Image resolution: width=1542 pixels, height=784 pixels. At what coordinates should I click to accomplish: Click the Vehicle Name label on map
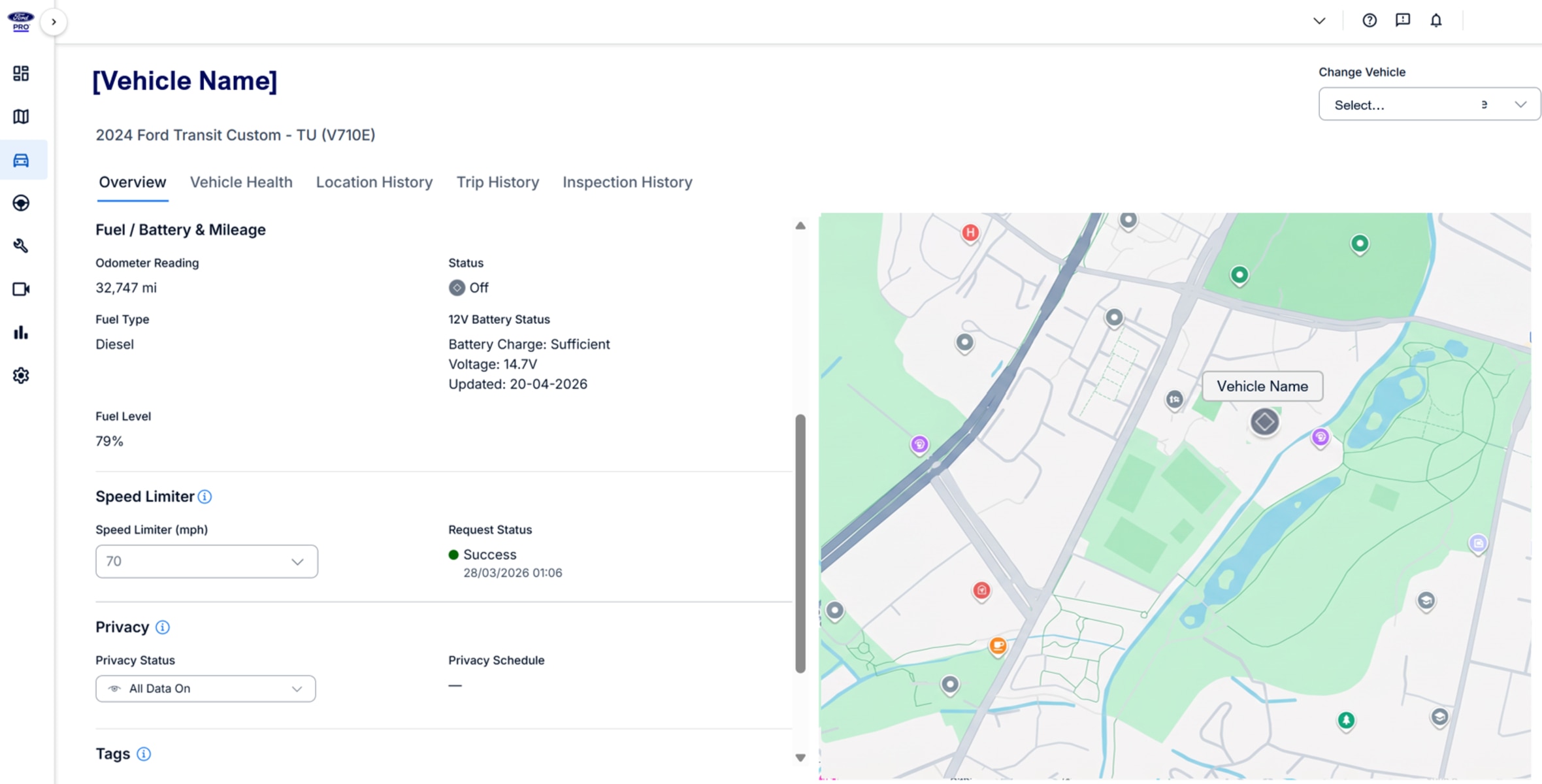coord(1262,386)
